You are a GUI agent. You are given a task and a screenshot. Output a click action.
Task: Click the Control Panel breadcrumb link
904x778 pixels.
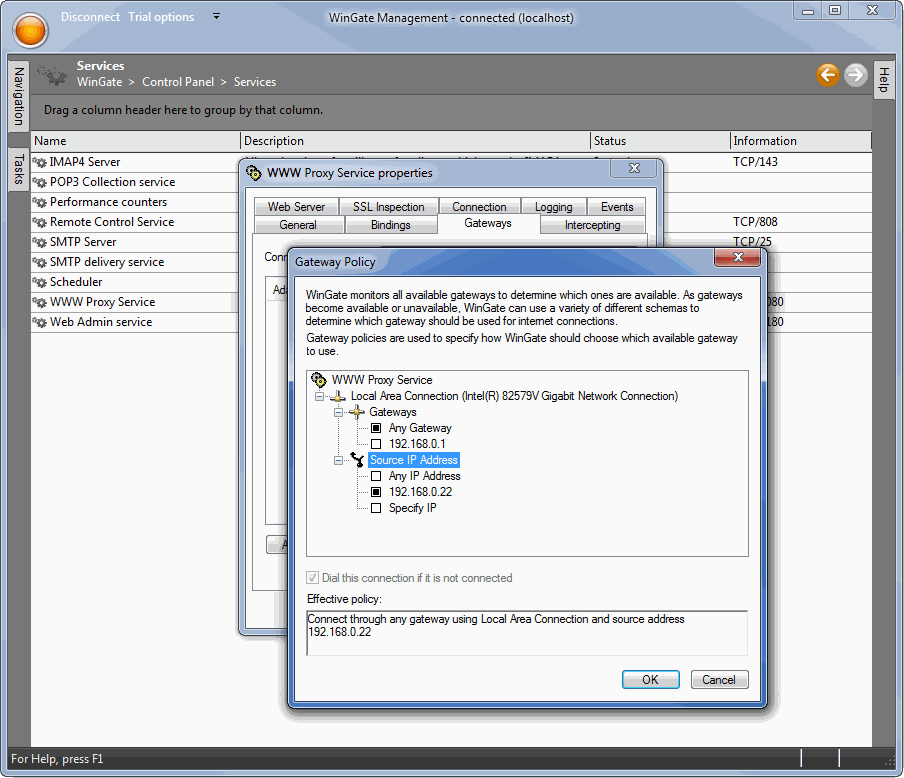178,82
